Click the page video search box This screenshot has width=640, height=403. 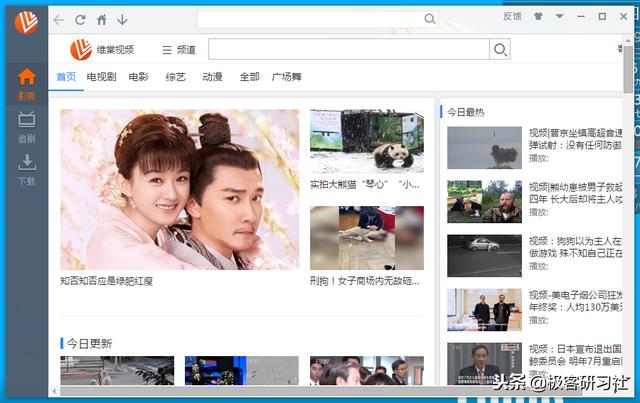pos(349,49)
